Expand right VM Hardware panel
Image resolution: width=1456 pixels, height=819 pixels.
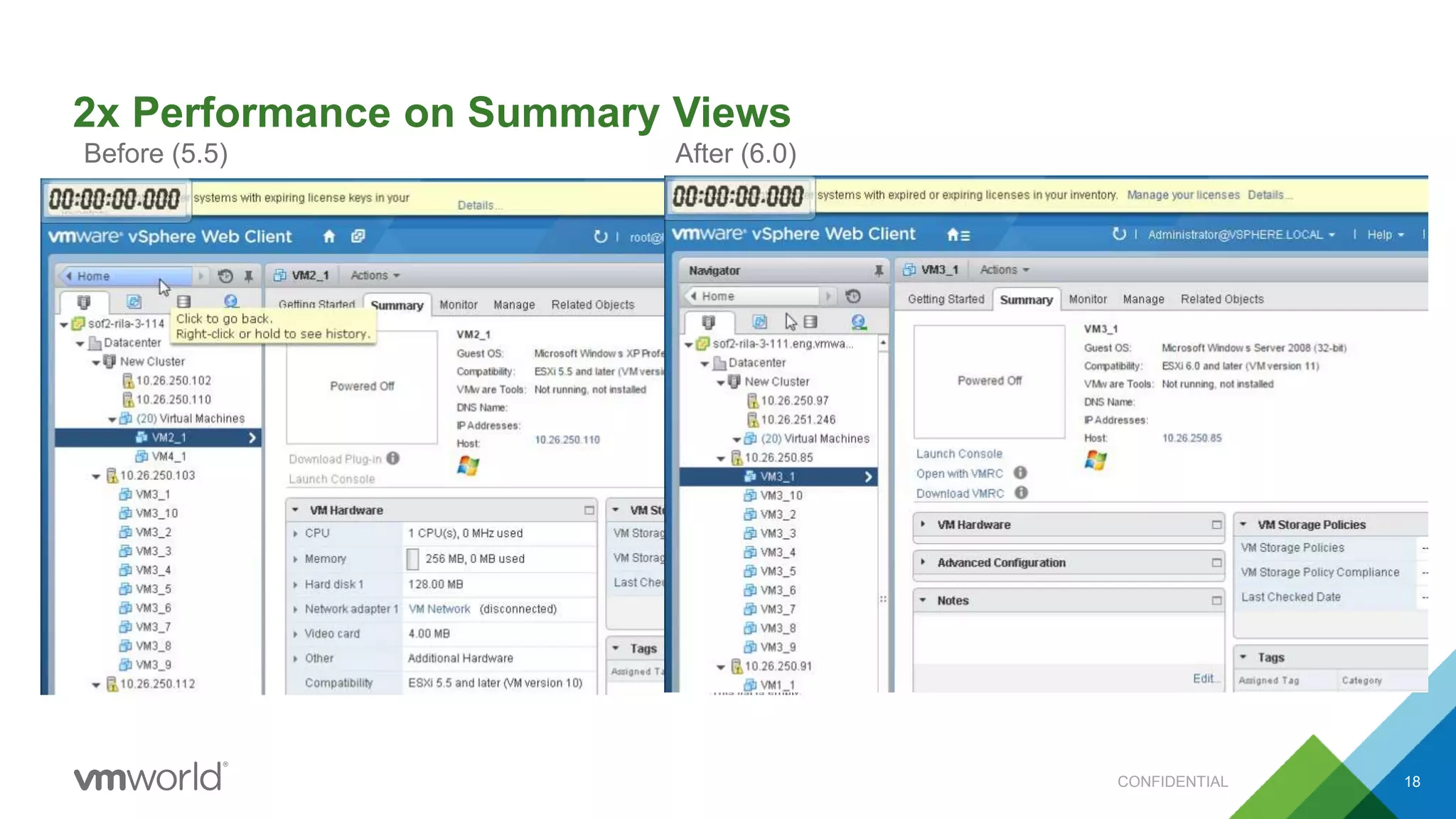(923, 525)
